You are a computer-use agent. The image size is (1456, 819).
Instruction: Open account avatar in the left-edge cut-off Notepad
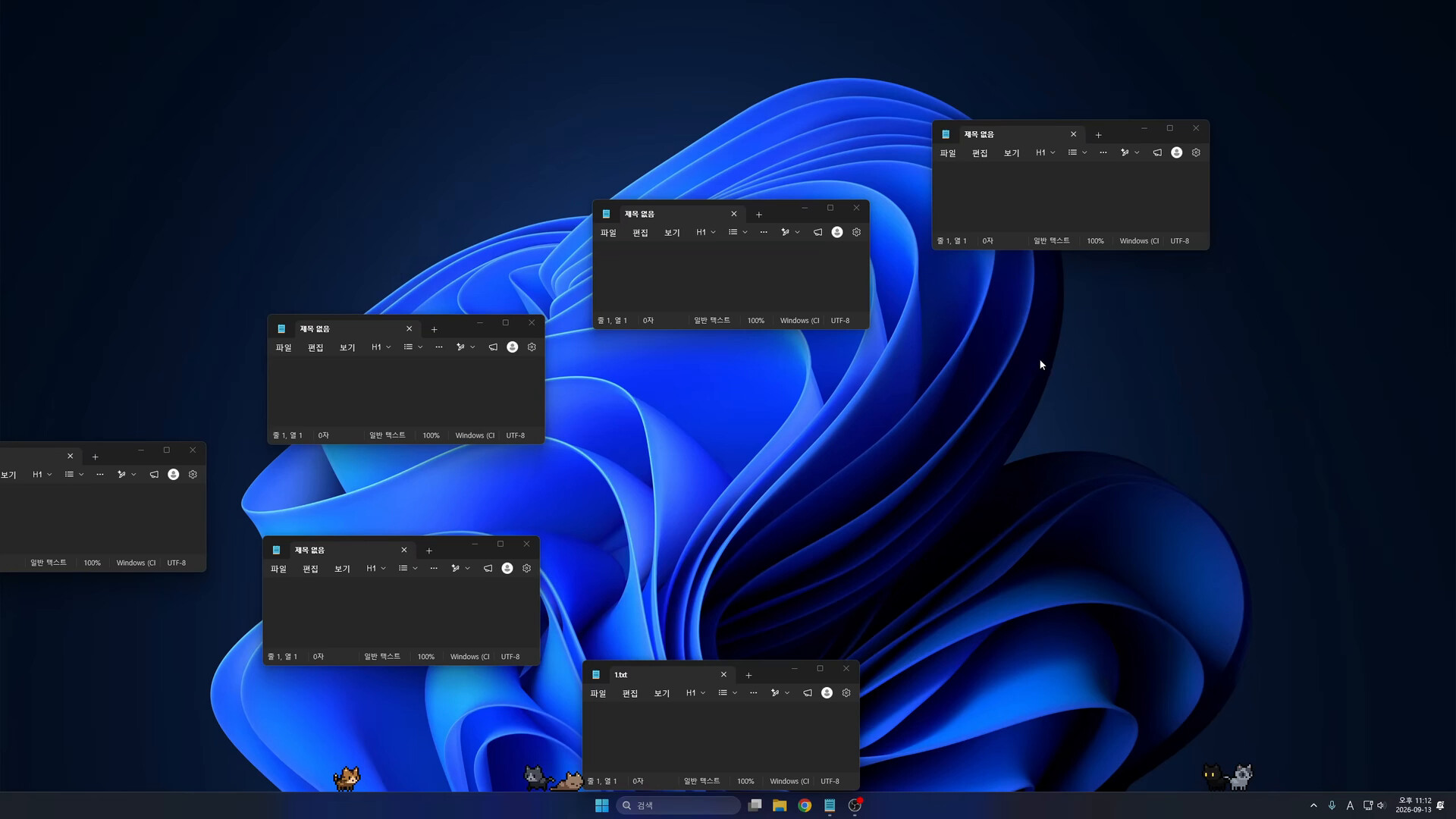point(174,475)
